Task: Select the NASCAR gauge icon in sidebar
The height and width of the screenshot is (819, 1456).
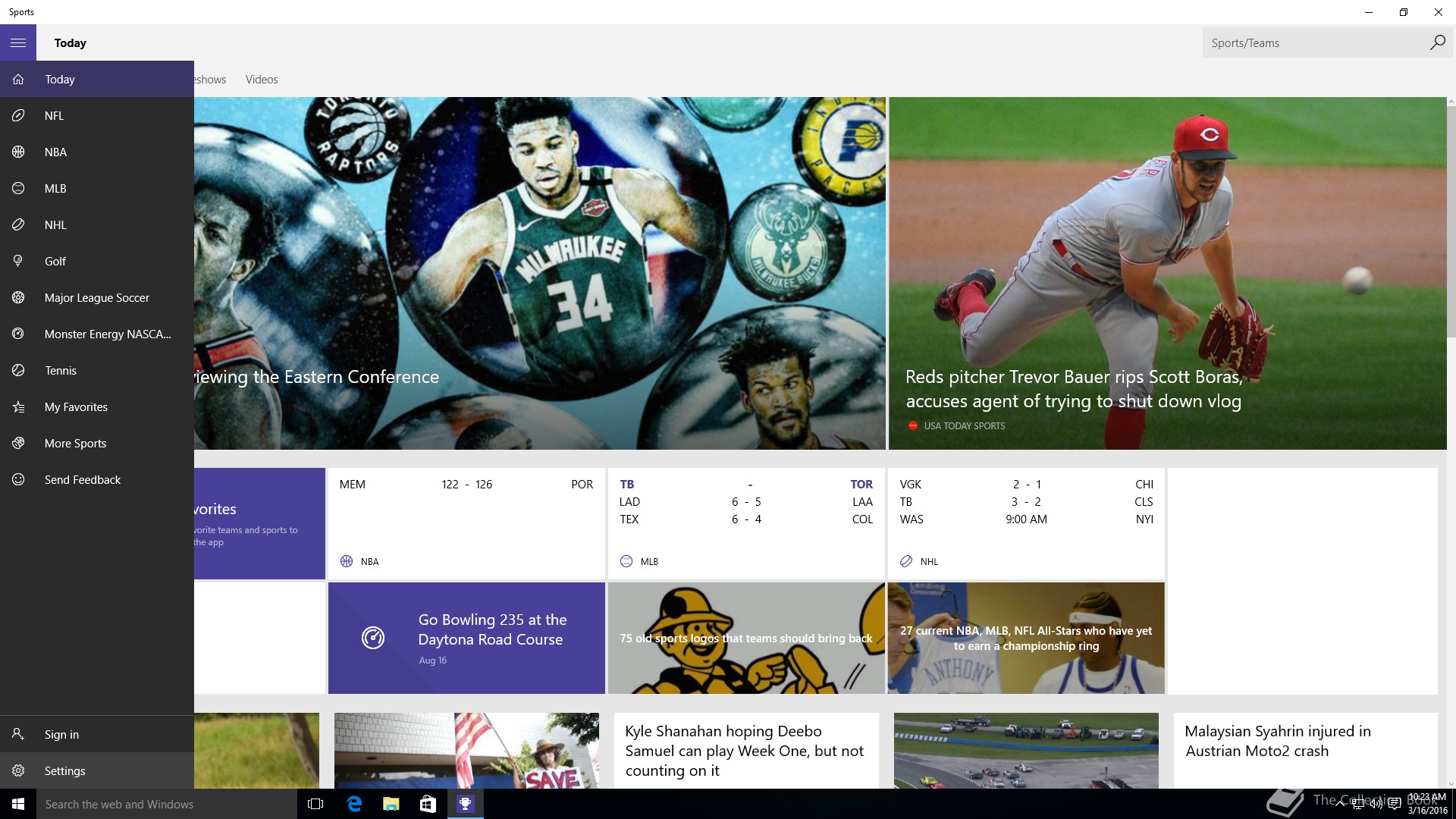Action: pos(18,334)
